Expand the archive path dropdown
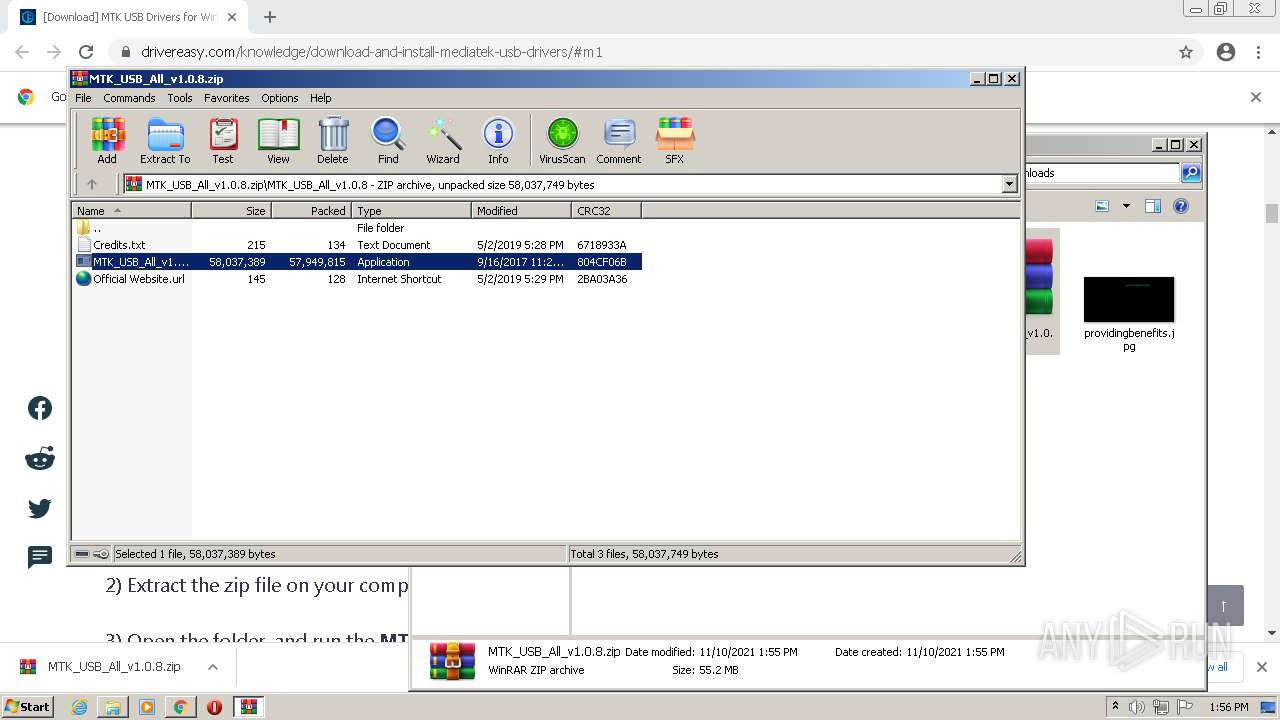 [1009, 184]
